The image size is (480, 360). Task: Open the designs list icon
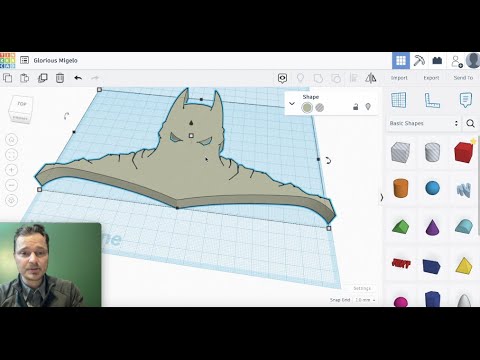pyautogui.click(x=24, y=60)
